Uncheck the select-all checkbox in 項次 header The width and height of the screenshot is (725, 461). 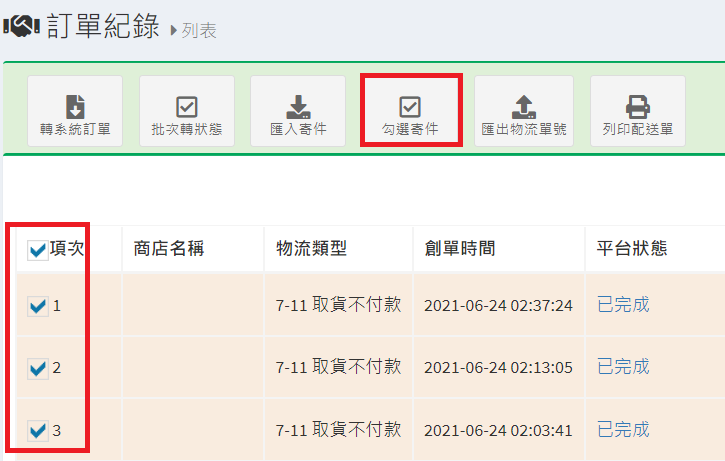click(x=37, y=250)
